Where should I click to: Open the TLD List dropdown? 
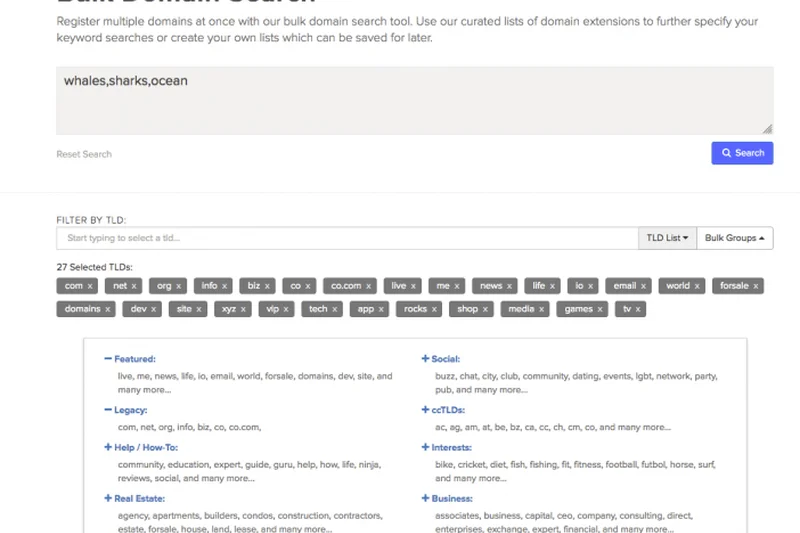tap(667, 238)
